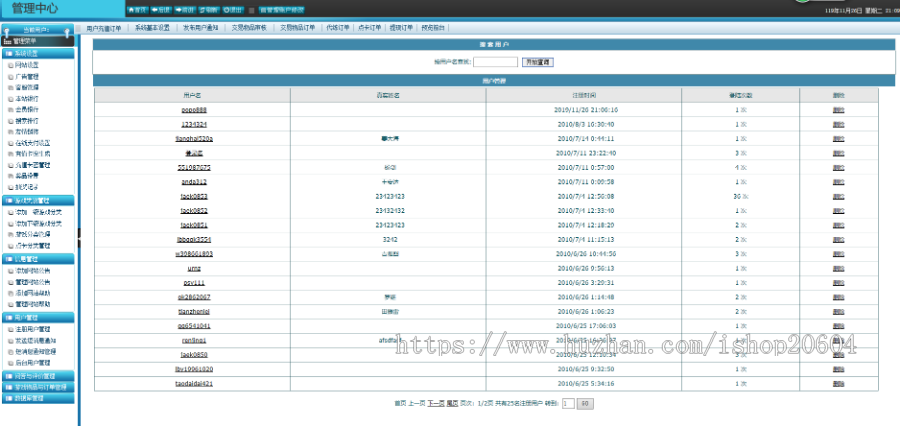Collapse the 系统设置 sidebar section
This screenshot has width=900, height=426.
coord(38,53)
